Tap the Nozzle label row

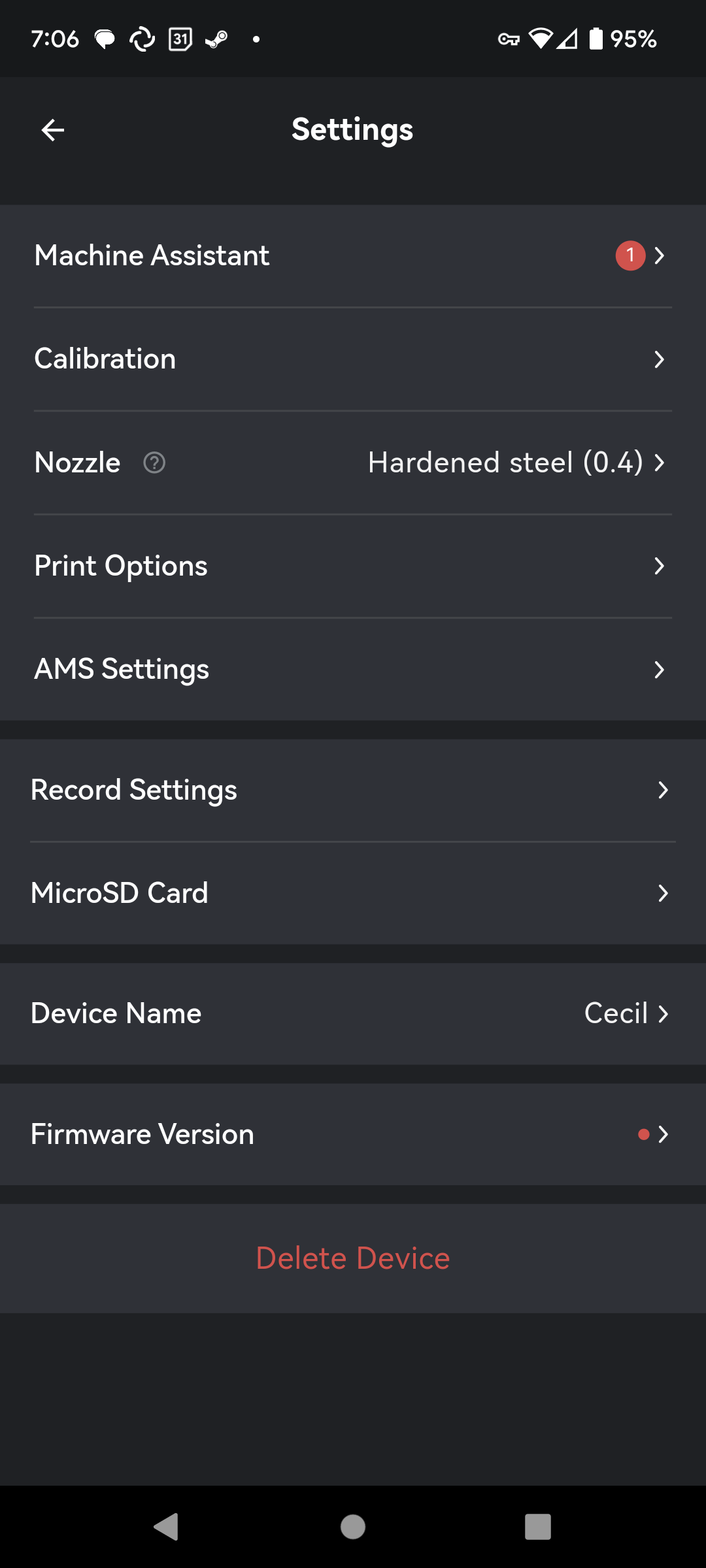[77, 463]
